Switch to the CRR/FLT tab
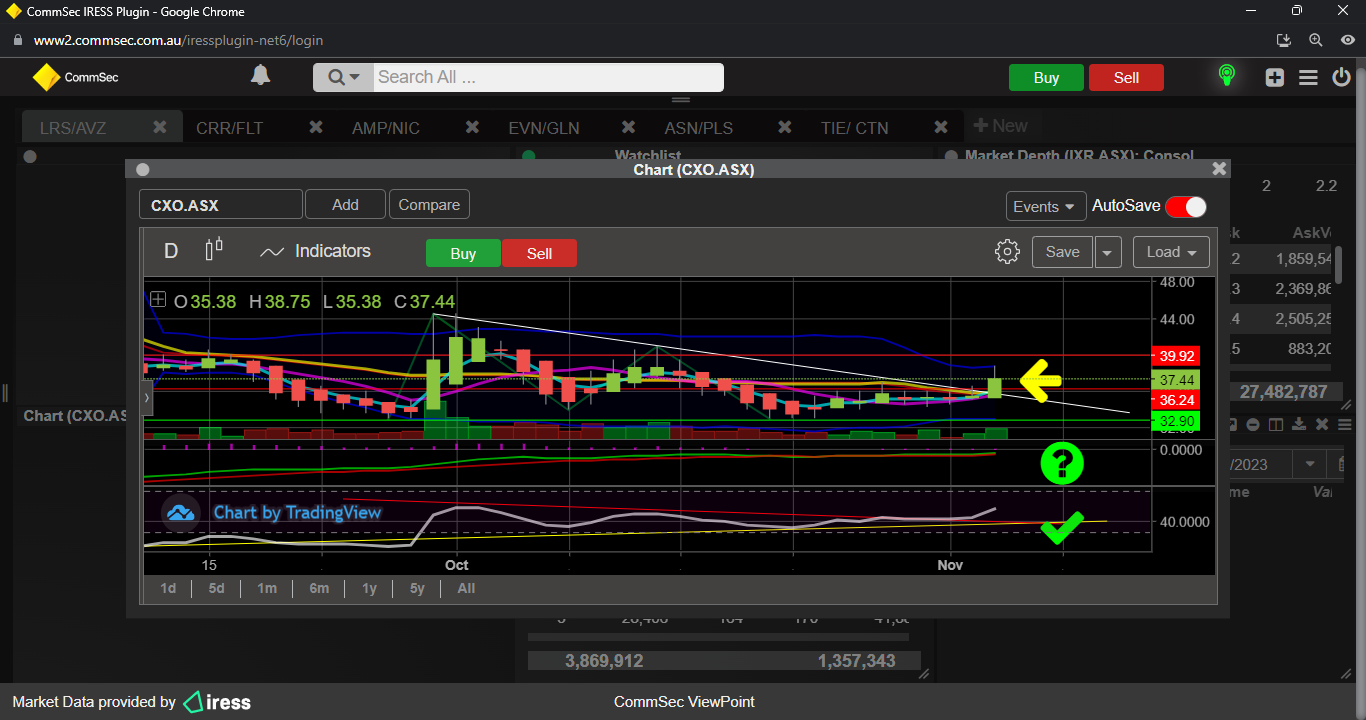 click(x=229, y=128)
